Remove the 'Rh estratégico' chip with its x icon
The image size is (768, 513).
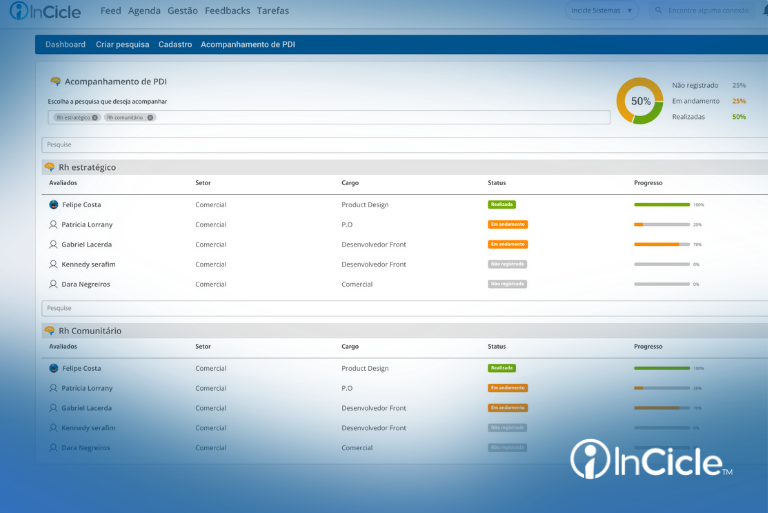[95, 117]
